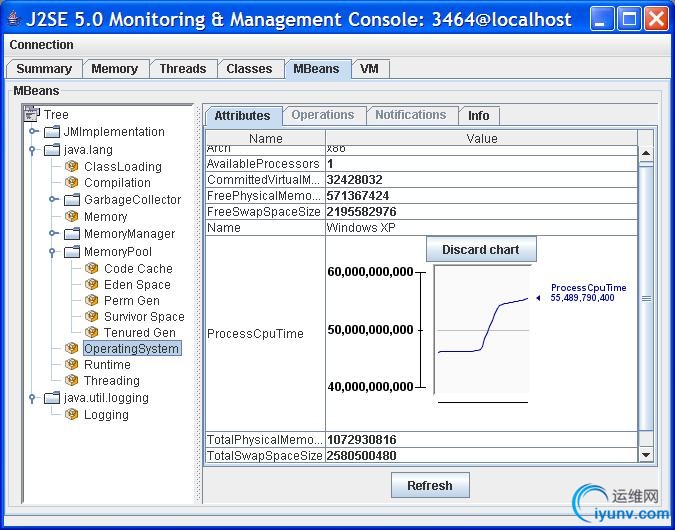Select the Runtime tree item

pyautogui.click(x=107, y=365)
